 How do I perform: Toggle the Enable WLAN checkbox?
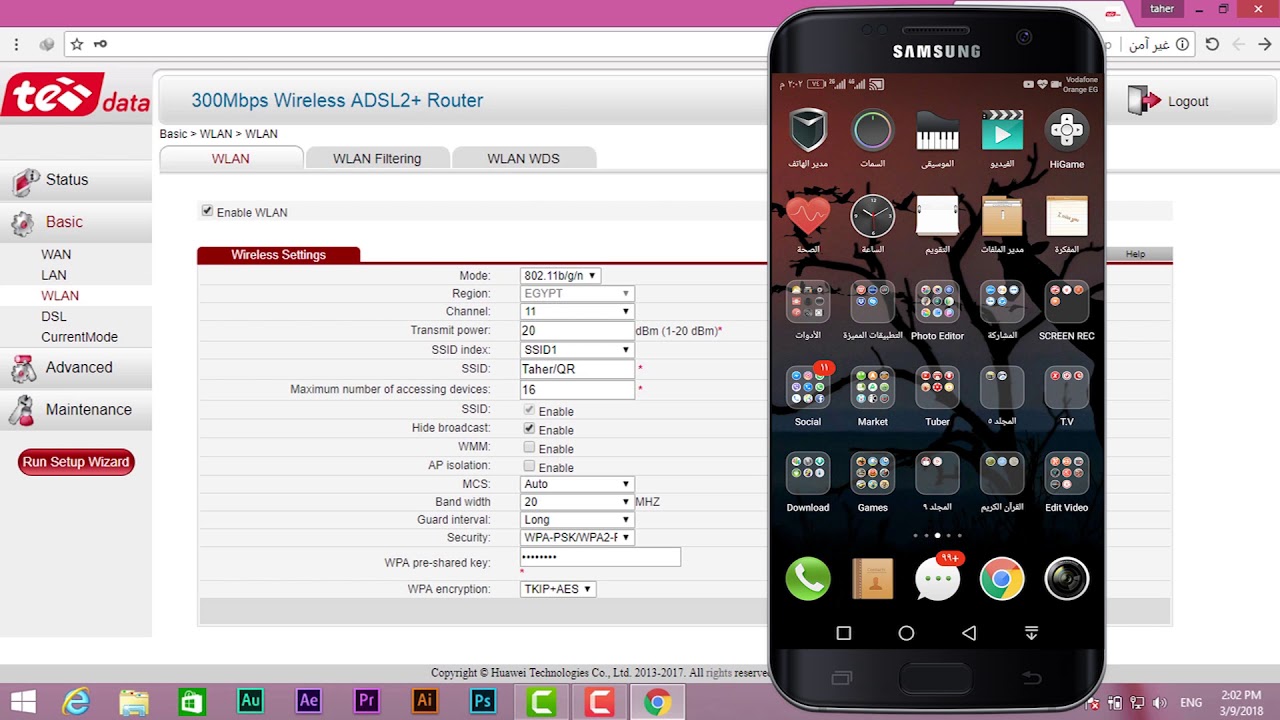(207, 211)
